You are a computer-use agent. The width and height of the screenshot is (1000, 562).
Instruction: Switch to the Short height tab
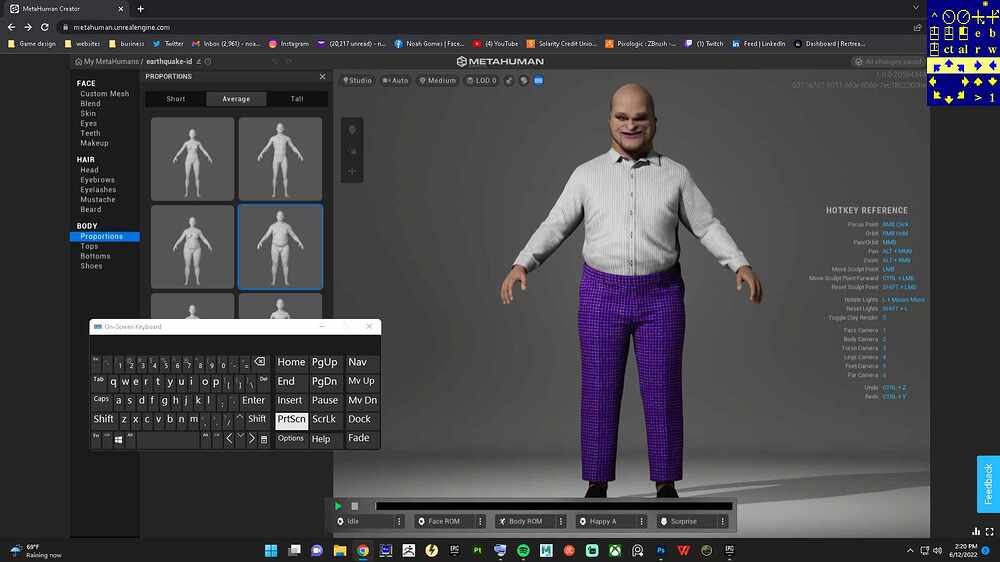coord(176,99)
